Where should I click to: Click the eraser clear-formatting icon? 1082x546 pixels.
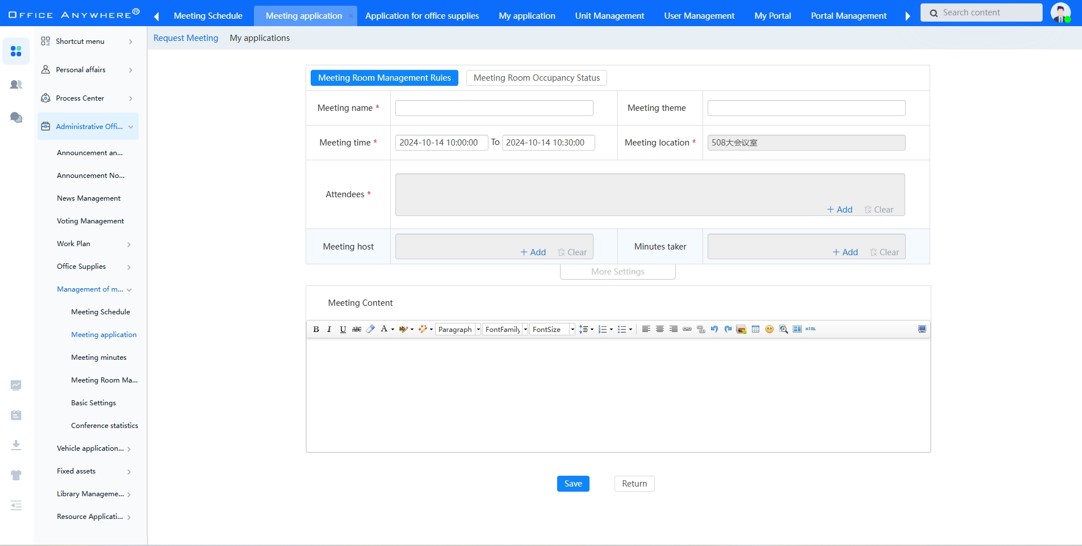[x=370, y=329]
